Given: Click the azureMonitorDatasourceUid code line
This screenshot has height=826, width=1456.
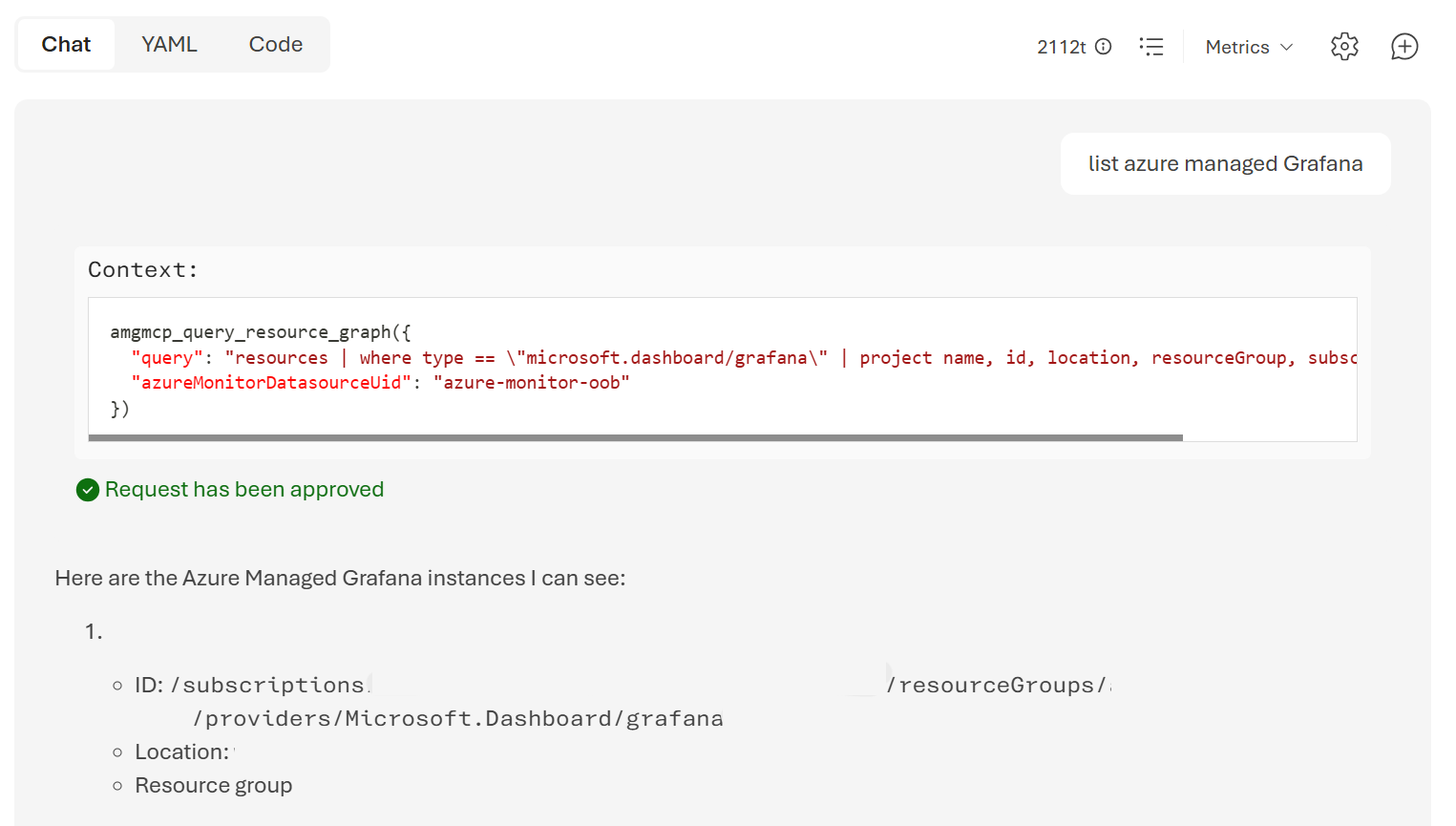Looking at the screenshot, I should click(x=380, y=383).
